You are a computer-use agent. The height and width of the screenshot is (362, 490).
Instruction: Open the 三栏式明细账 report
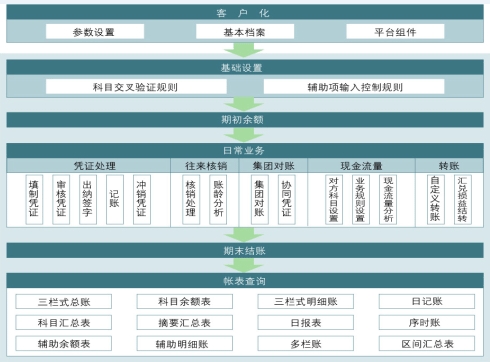306,302
